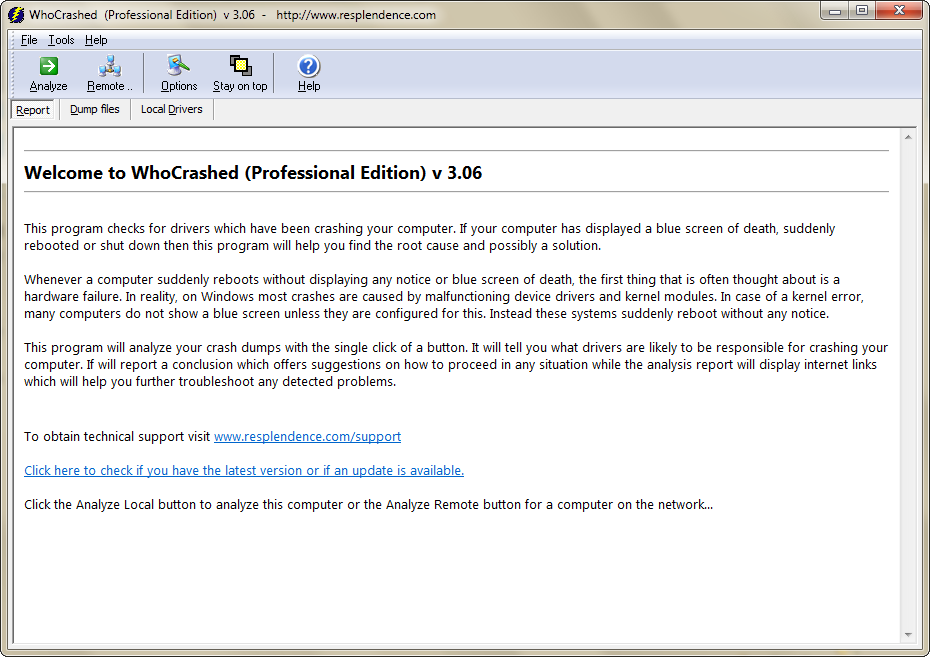Screen dimensions: 930x657
Task: Click the Welcome to WhoCrashed heading
Action: click(x=253, y=172)
